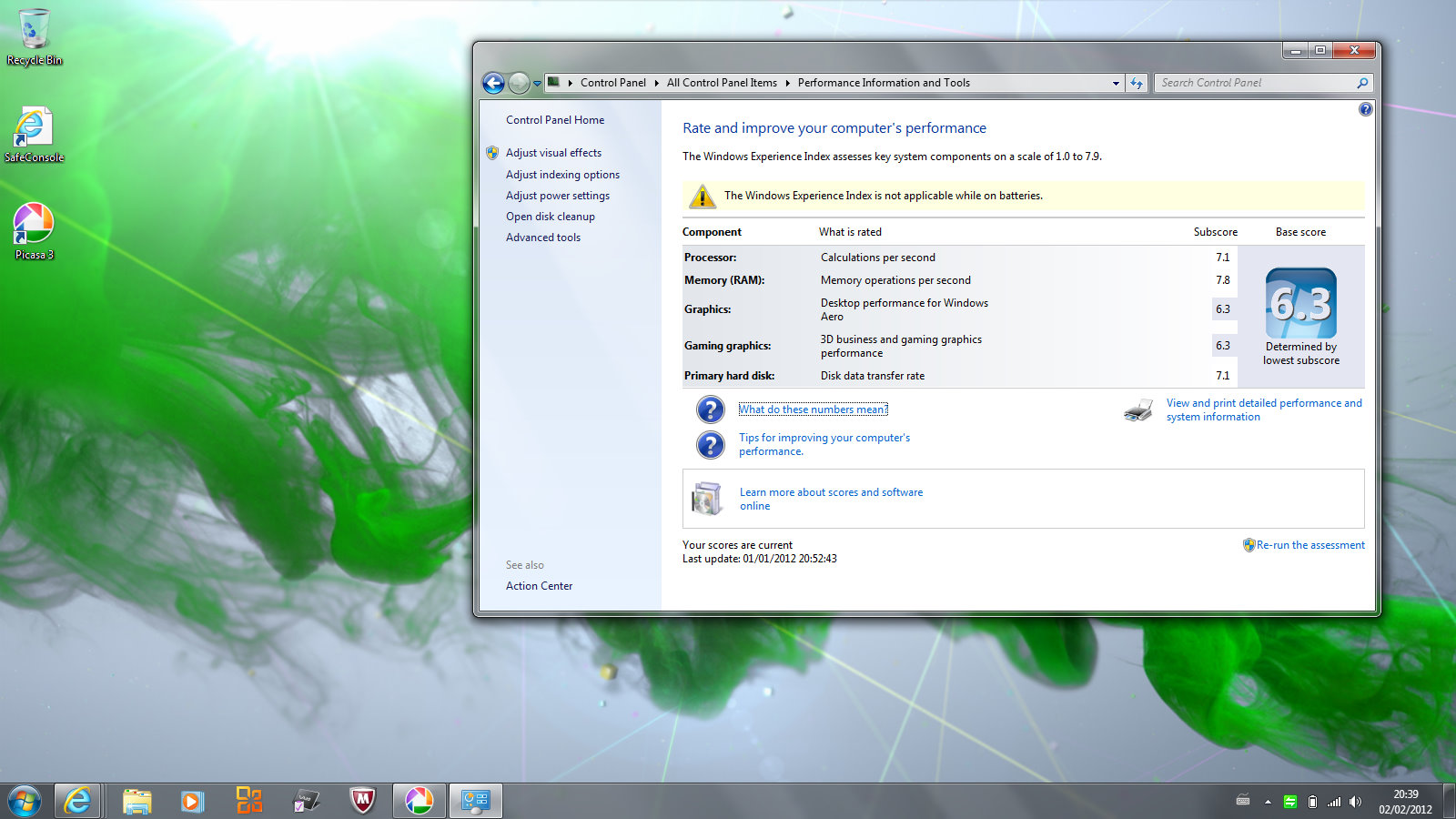The image size is (1456, 819).
Task: Open Windows Media Player from taskbar
Action: pos(192,802)
